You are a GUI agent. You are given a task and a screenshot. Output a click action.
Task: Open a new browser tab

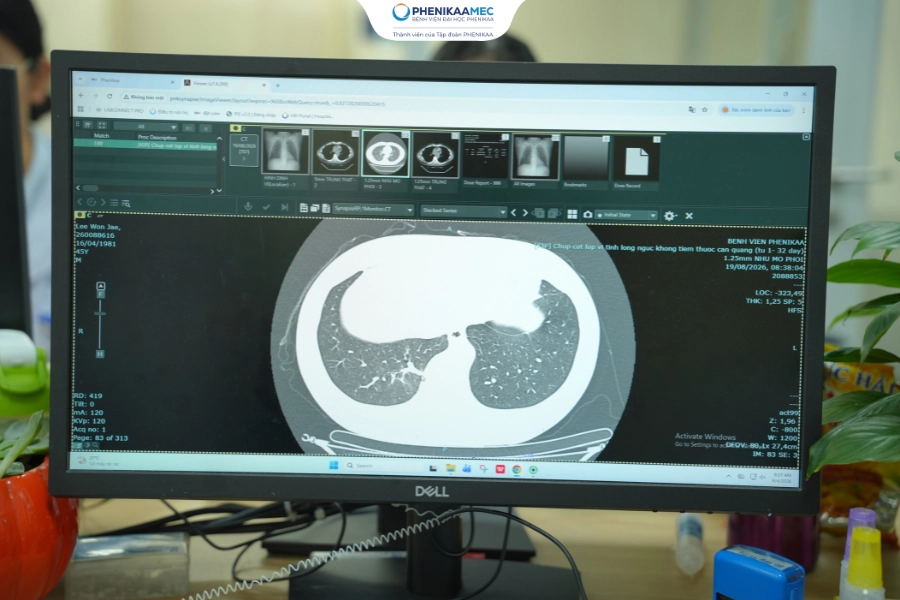[278, 86]
